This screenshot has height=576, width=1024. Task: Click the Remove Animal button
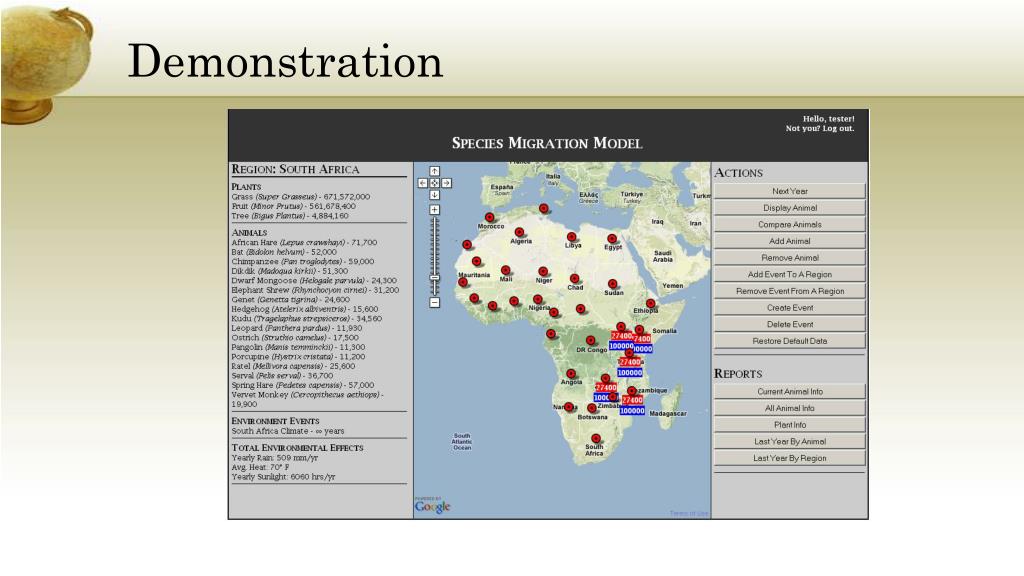pyautogui.click(x=790, y=258)
